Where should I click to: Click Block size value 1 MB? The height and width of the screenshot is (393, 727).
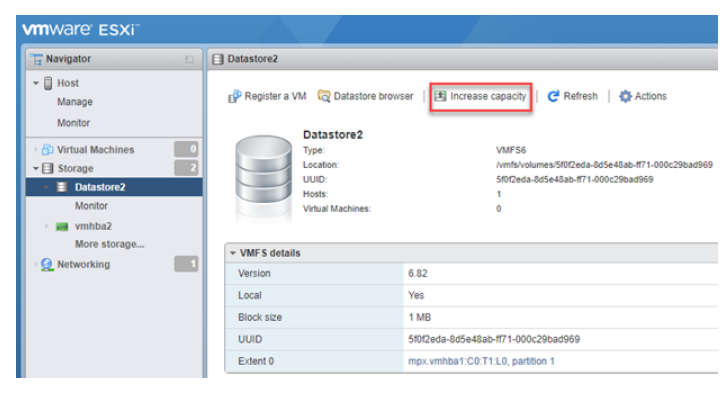click(420, 317)
